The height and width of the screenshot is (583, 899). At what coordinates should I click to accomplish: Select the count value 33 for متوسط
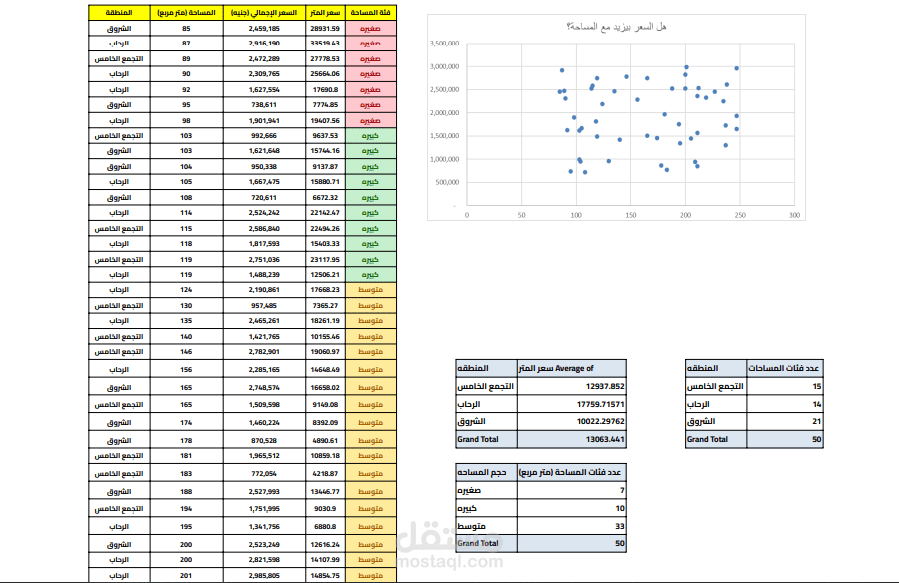(572, 526)
